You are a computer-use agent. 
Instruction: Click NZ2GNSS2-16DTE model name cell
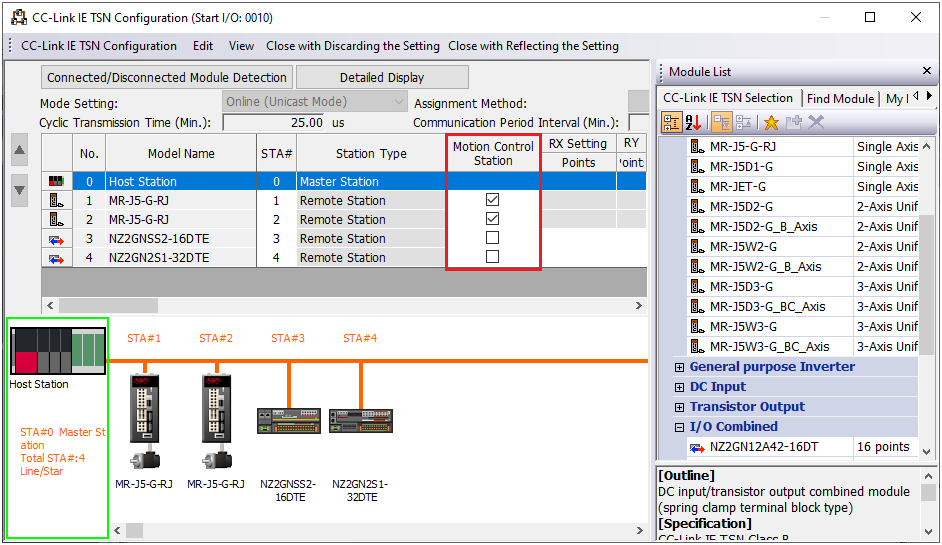point(181,239)
